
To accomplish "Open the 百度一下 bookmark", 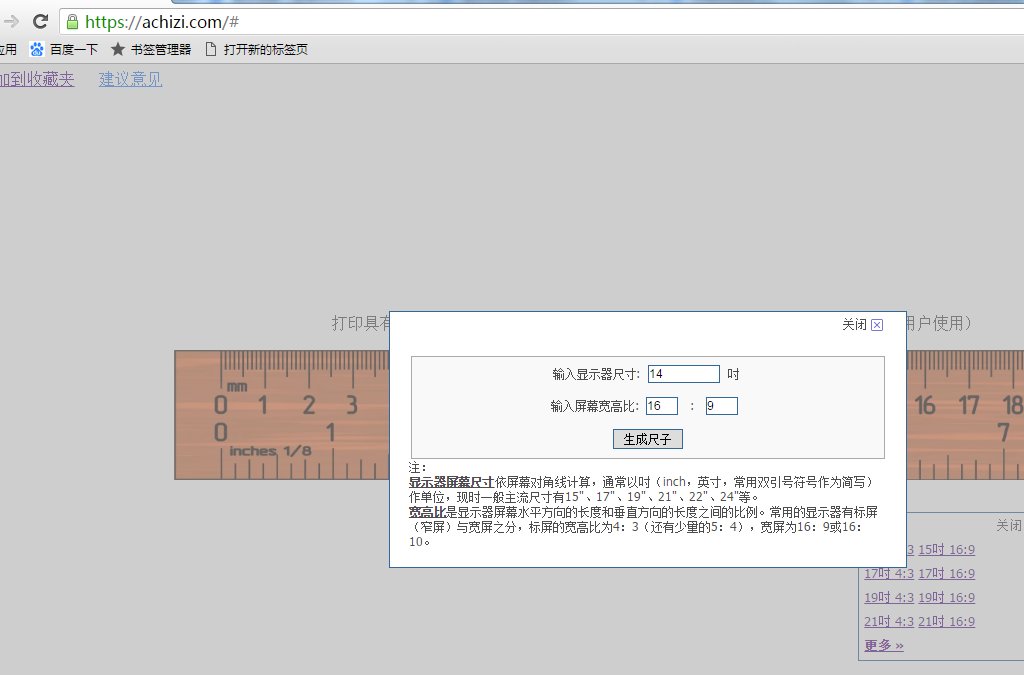I will [64, 49].
